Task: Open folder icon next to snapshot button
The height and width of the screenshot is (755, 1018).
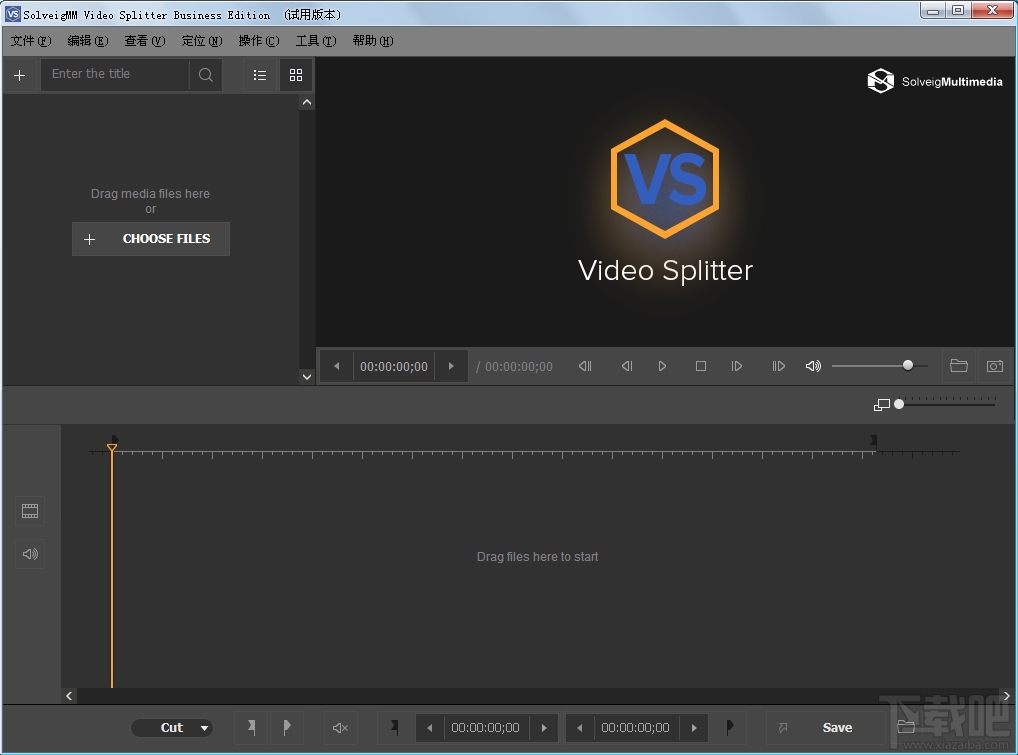Action: coord(958,366)
